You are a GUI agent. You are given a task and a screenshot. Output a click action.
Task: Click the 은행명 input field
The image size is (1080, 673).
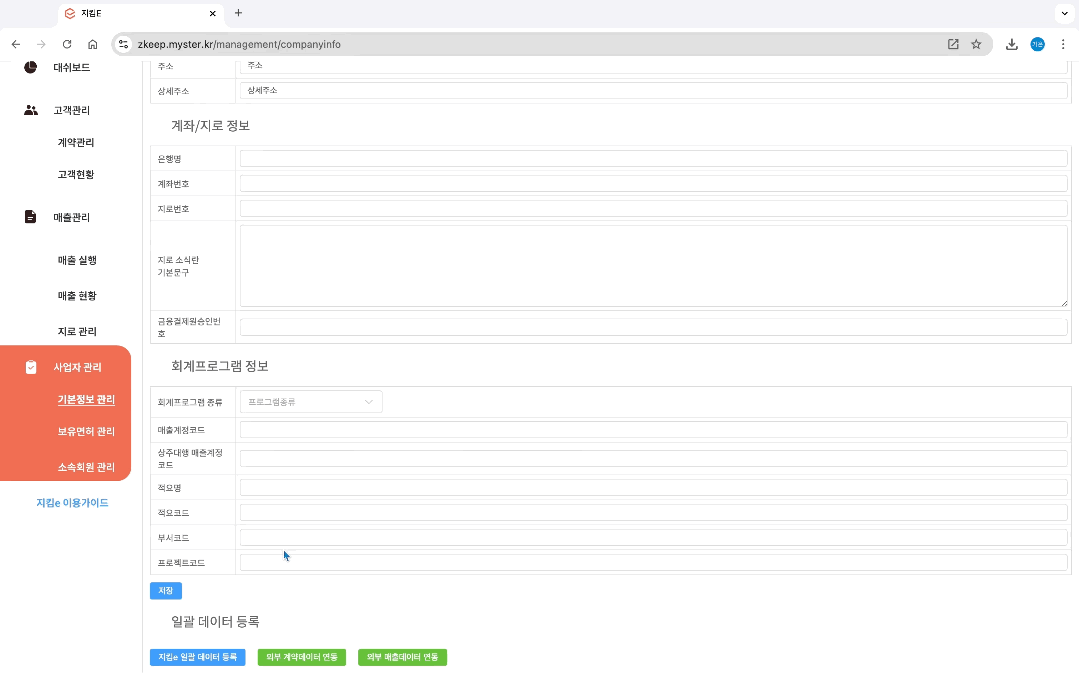pos(654,158)
